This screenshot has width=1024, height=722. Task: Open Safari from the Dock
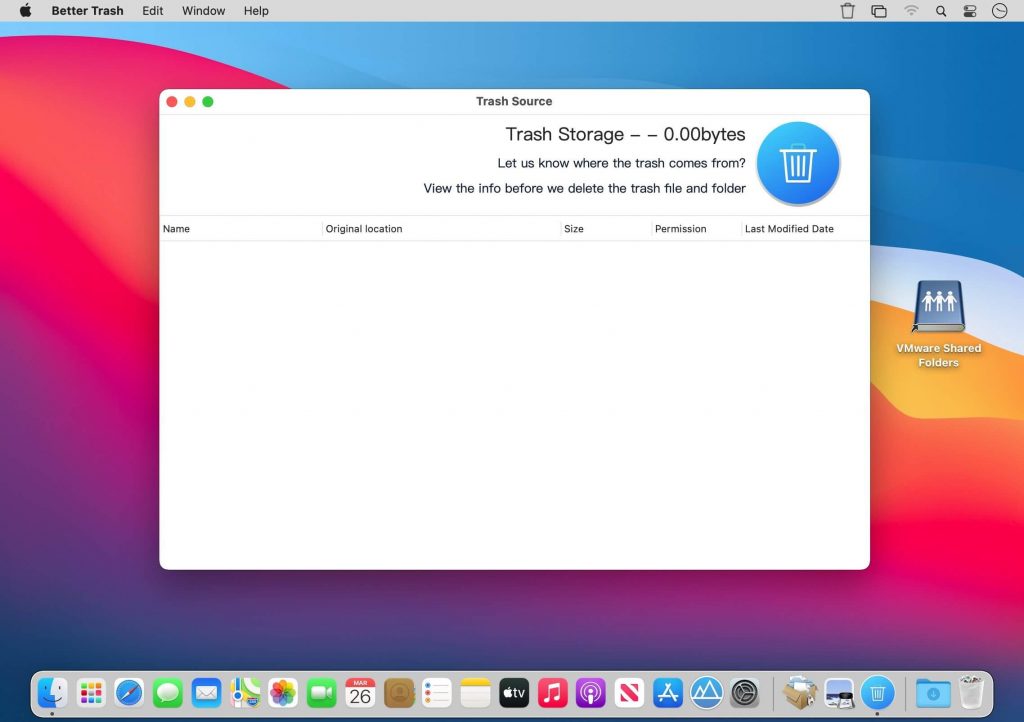[x=128, y=691]
